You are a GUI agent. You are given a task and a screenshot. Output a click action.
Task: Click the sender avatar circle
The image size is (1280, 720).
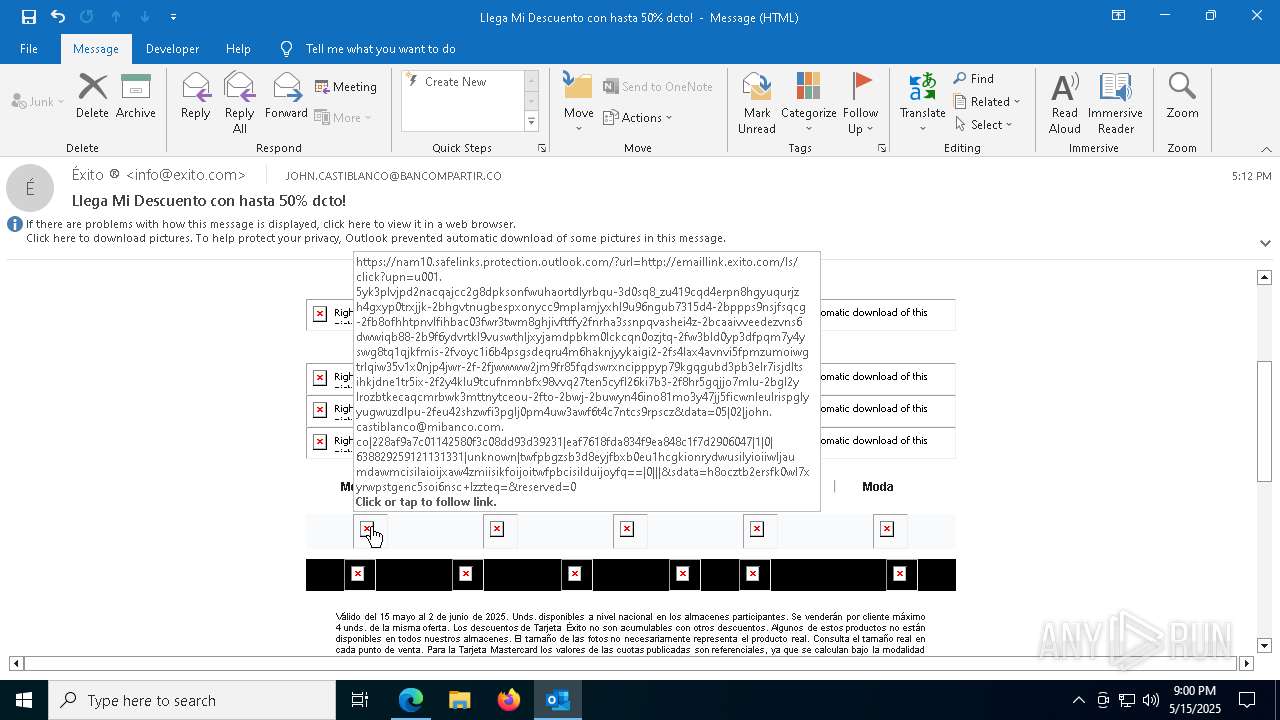(x=30, y=187)
